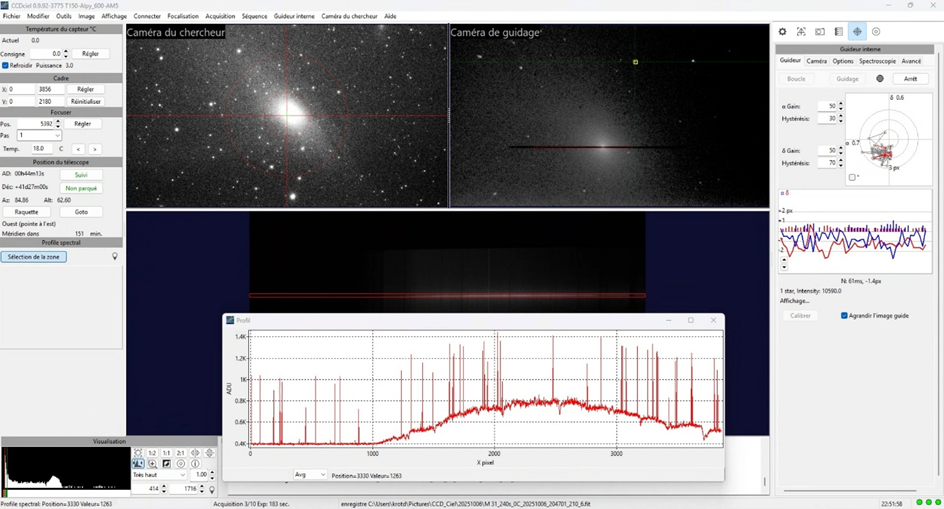The image size is (944, 509).
Task: Open the Caméra du chercheur menu
Action: (x=349, y=16)
